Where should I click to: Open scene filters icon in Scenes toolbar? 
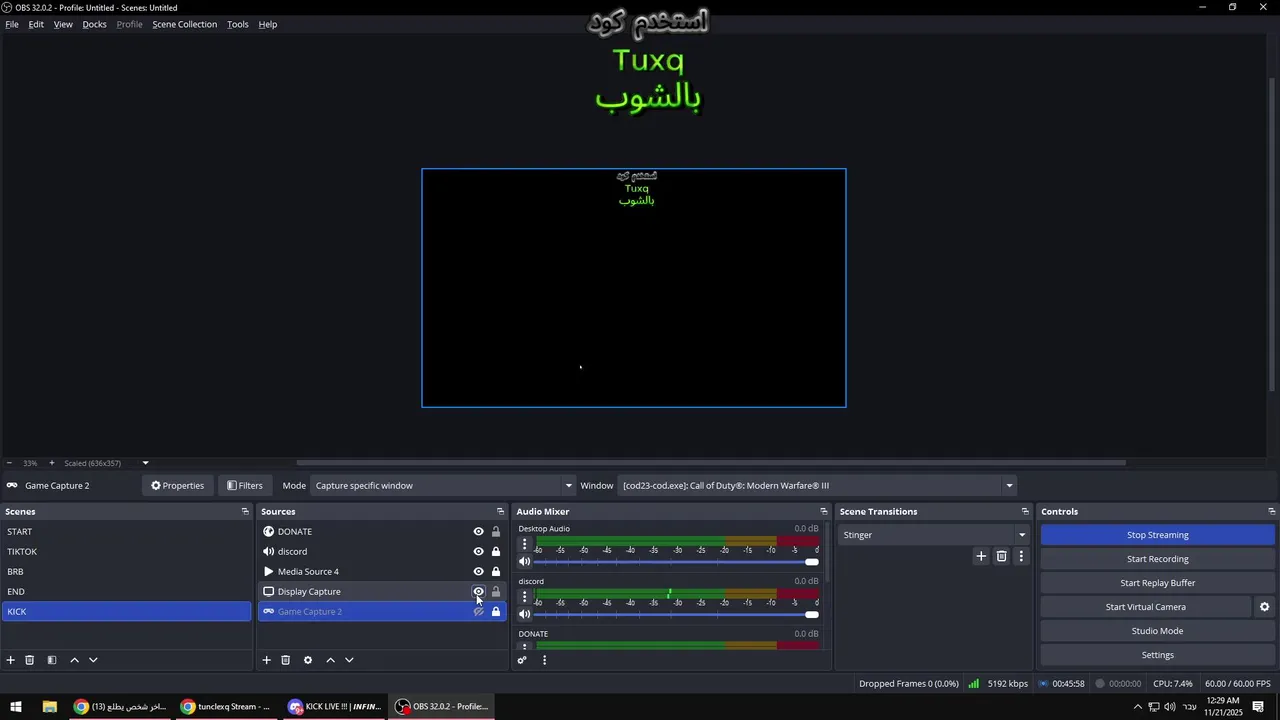click(52, 660)
